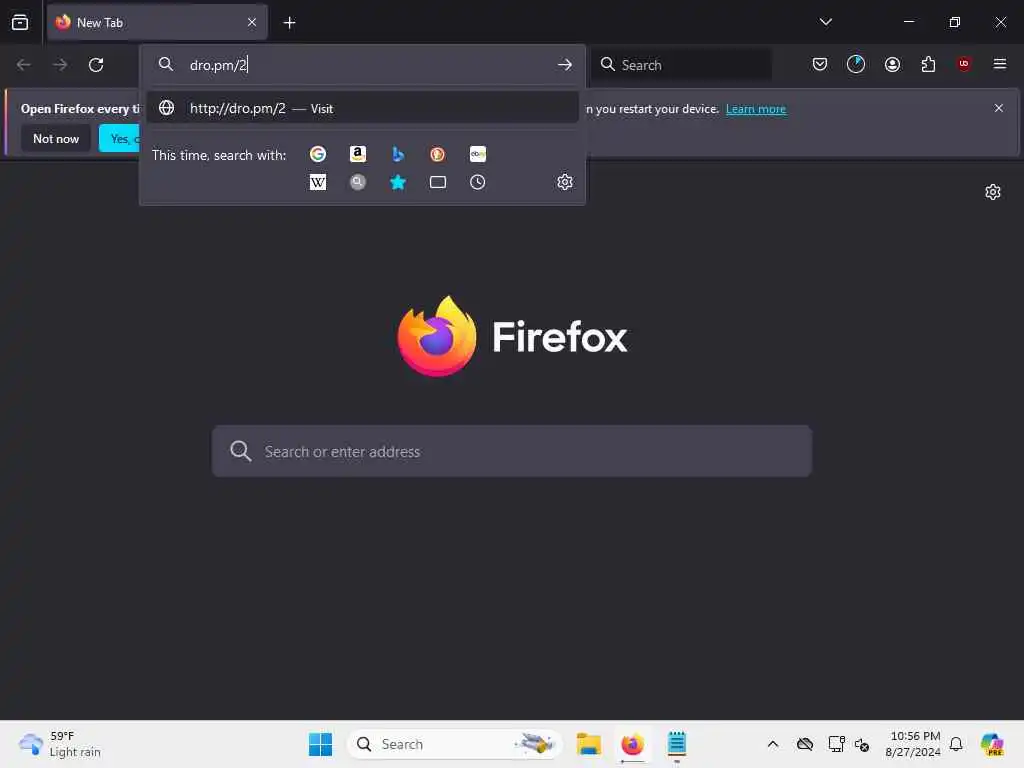Open the circular blue toolbar extension icon
This screenshot has width=1024, height=768.
tap(856, 64)
